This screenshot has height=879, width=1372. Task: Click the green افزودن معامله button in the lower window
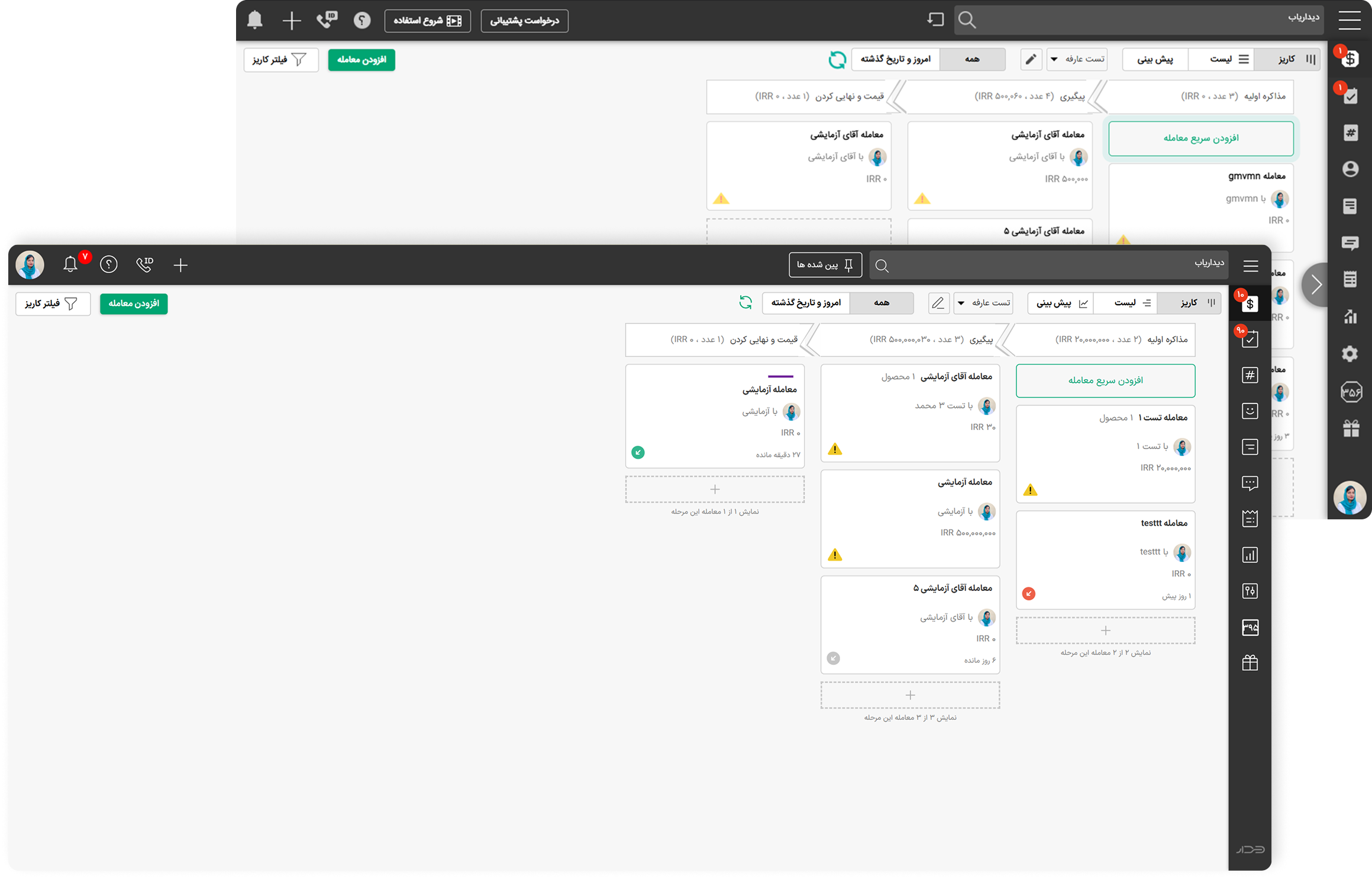134,303
